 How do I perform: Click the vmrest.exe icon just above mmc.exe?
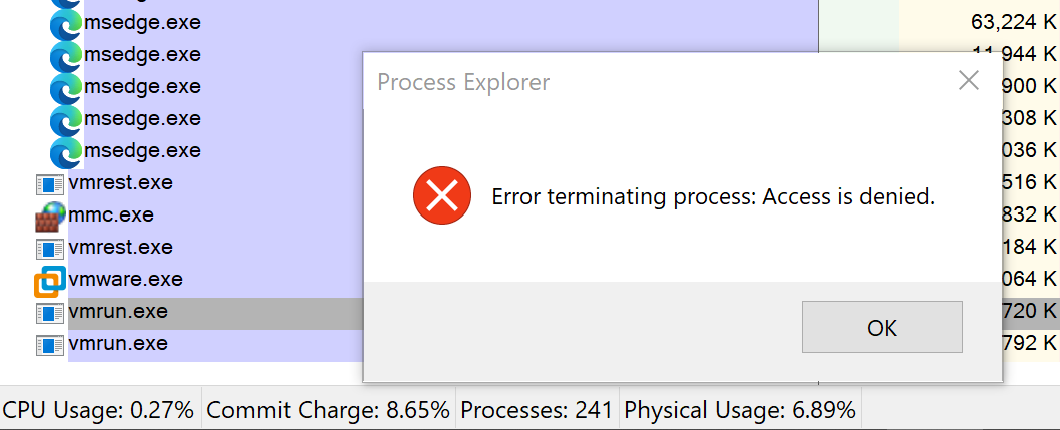point(49,184)
